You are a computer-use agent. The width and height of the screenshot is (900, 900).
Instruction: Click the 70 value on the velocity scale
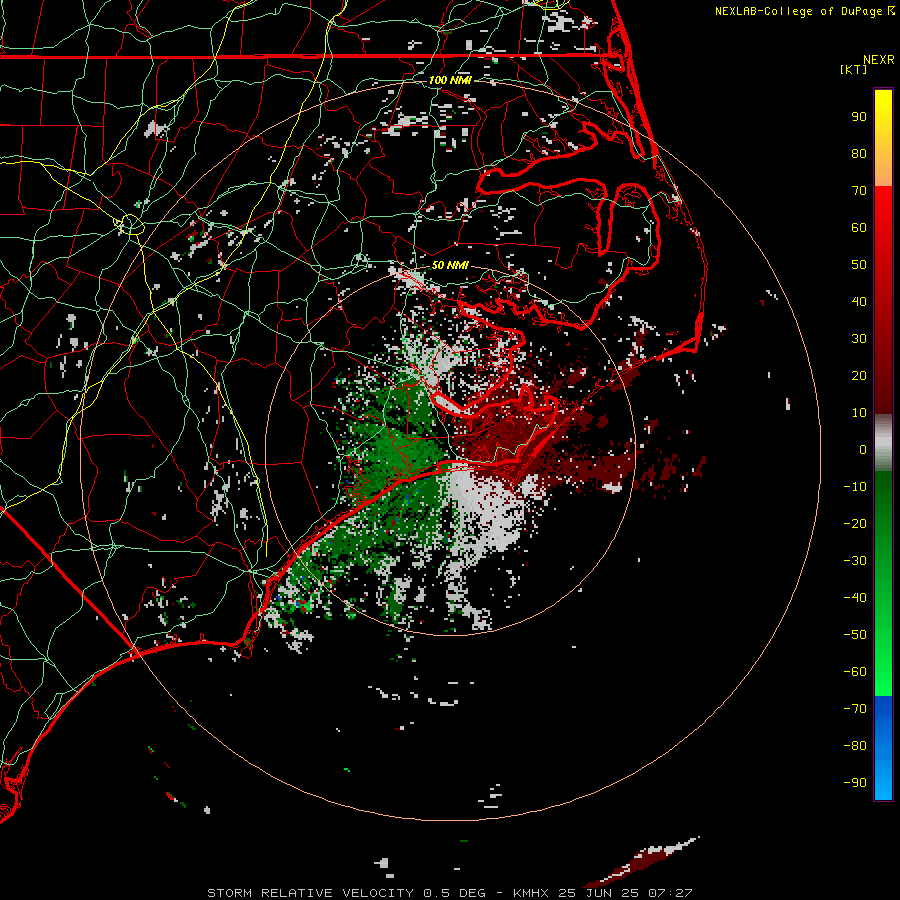coord(859,191)
